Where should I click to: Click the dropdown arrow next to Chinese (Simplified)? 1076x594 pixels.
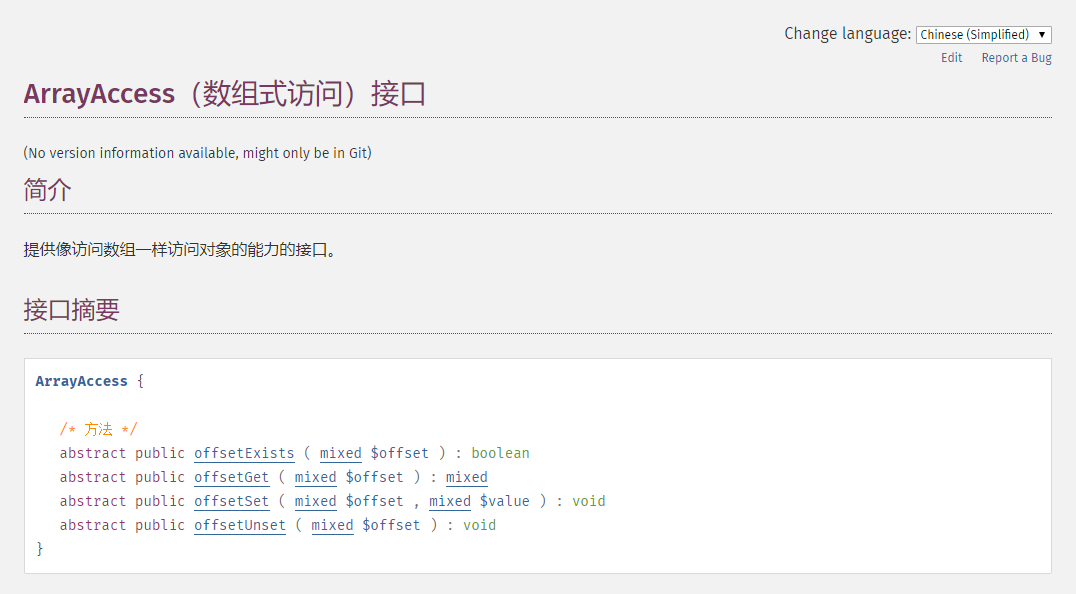[1042, 34]
